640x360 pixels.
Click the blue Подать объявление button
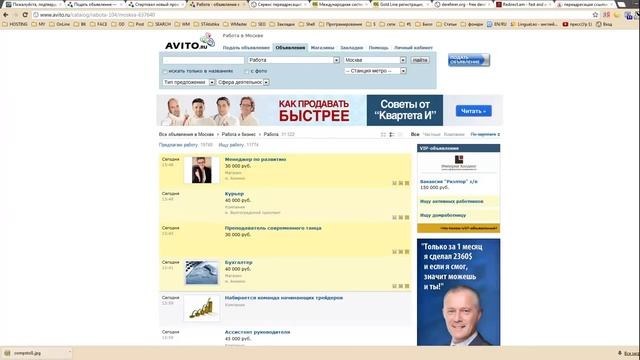469,60
